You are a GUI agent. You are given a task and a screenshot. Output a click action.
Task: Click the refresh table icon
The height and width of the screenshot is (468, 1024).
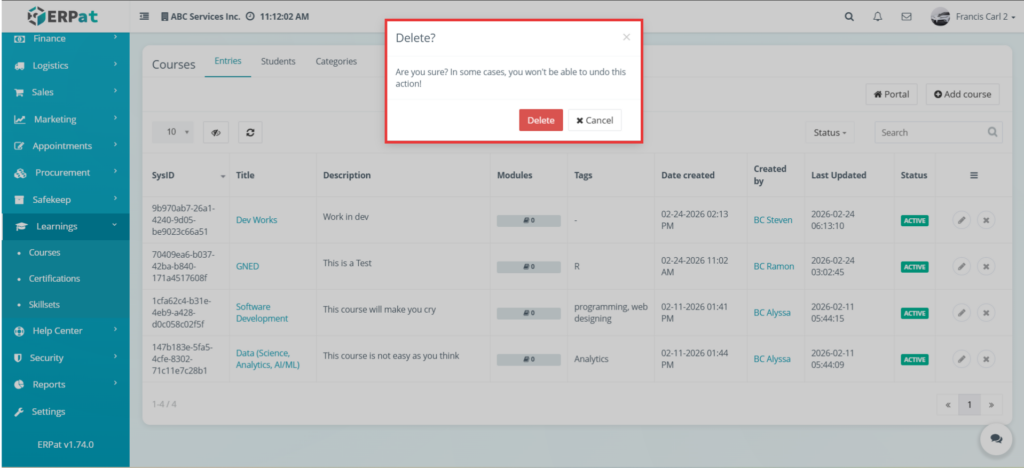point(250,132)
